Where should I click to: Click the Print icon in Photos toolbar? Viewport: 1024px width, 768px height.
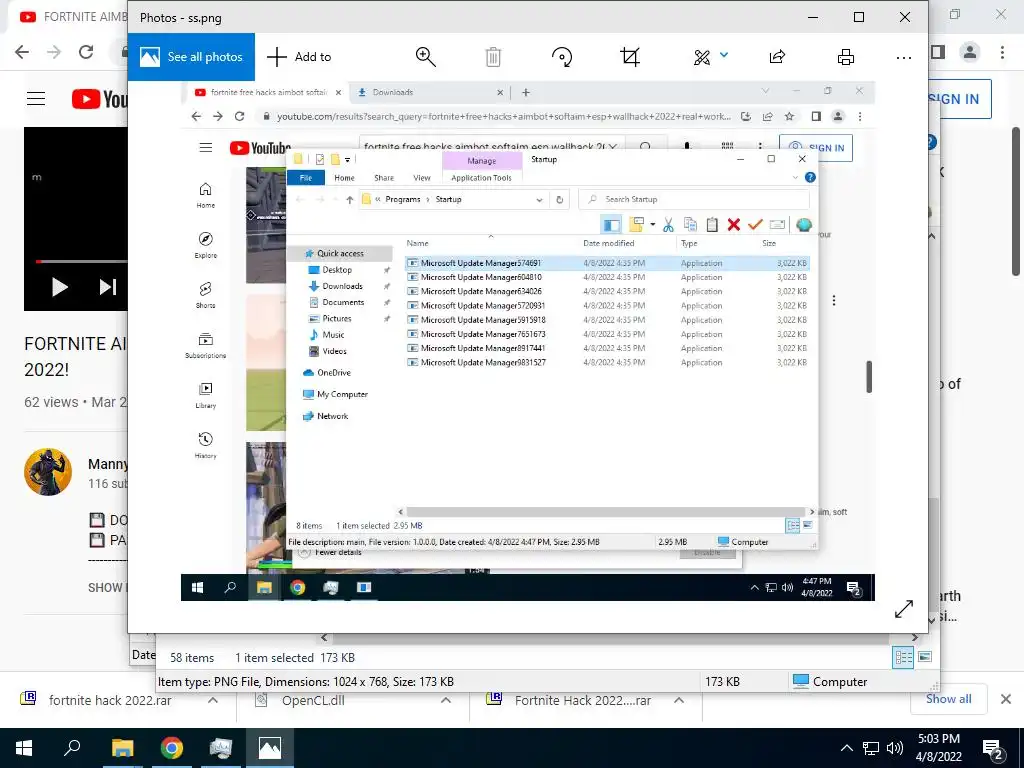point(846,57)
